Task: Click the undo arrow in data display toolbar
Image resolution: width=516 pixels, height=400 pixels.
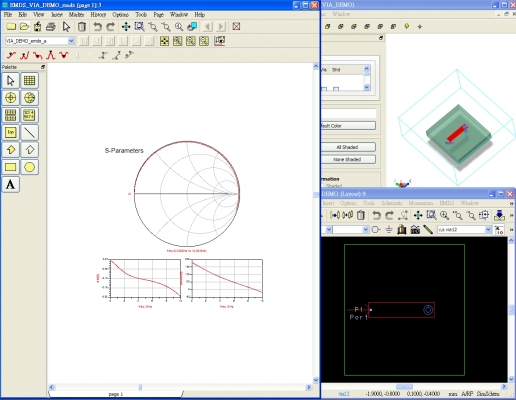Action: pyautogui.click(x=97, y=26)
